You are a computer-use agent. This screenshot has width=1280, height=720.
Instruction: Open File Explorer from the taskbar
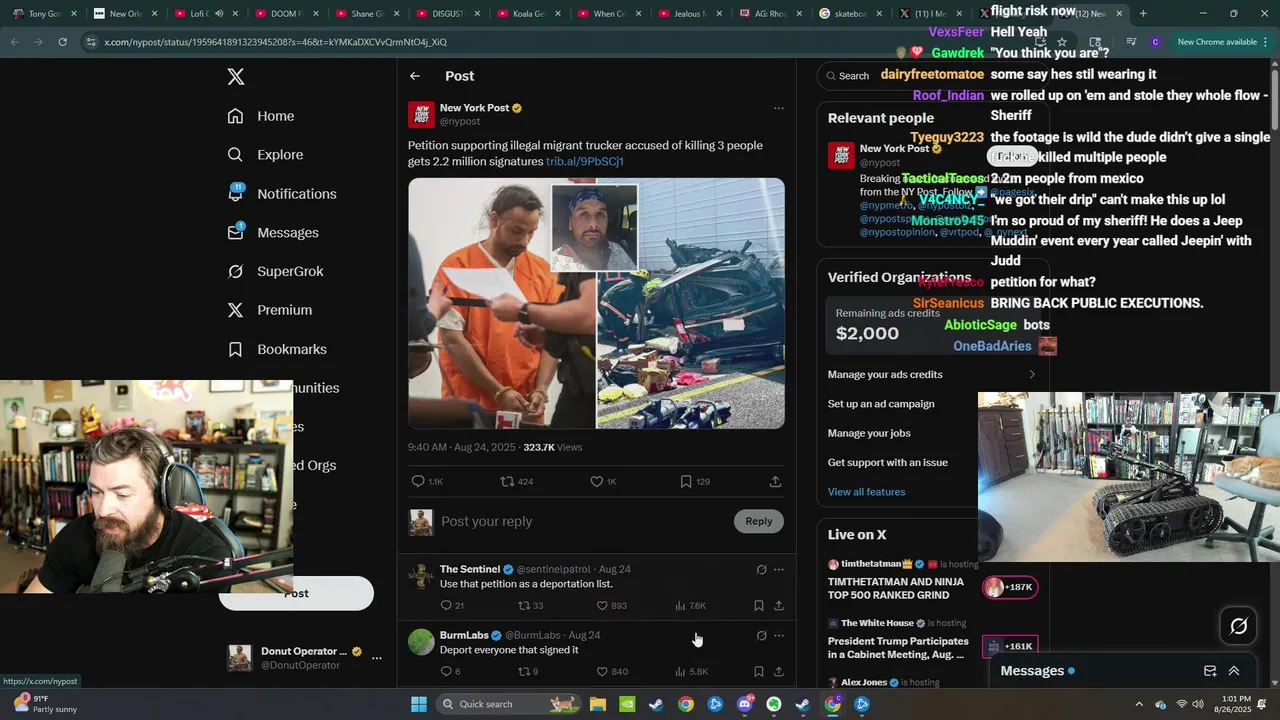(598, 704)
